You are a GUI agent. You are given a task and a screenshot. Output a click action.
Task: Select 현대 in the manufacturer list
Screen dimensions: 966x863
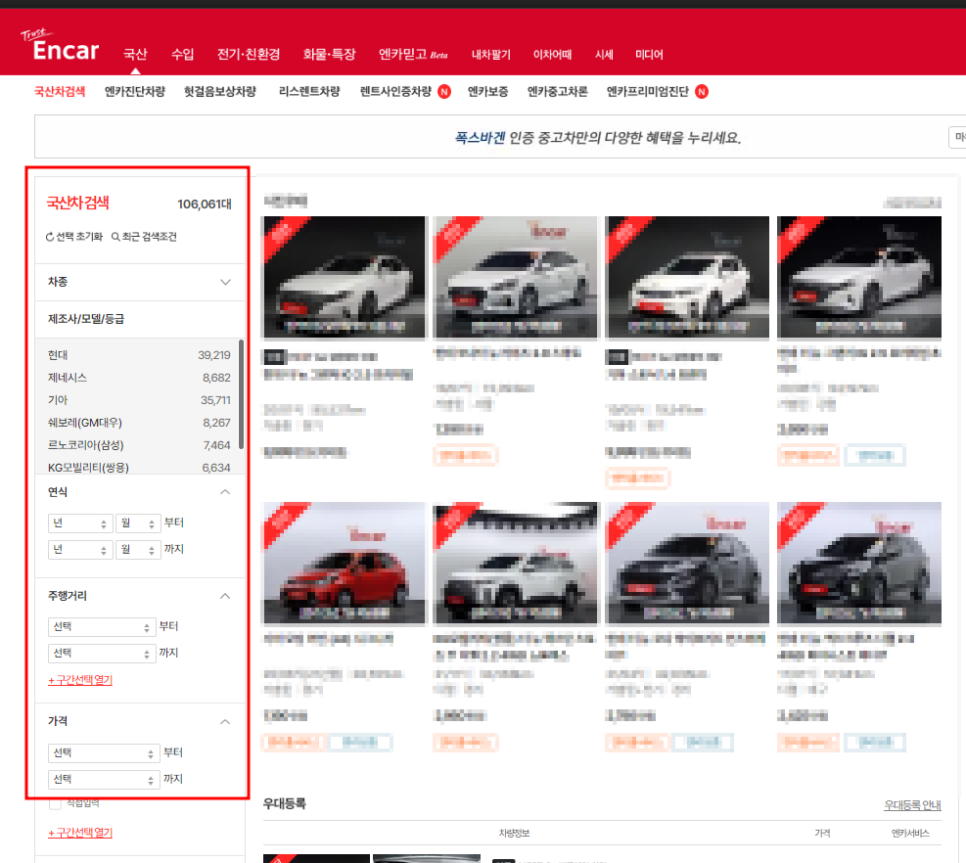58,355
